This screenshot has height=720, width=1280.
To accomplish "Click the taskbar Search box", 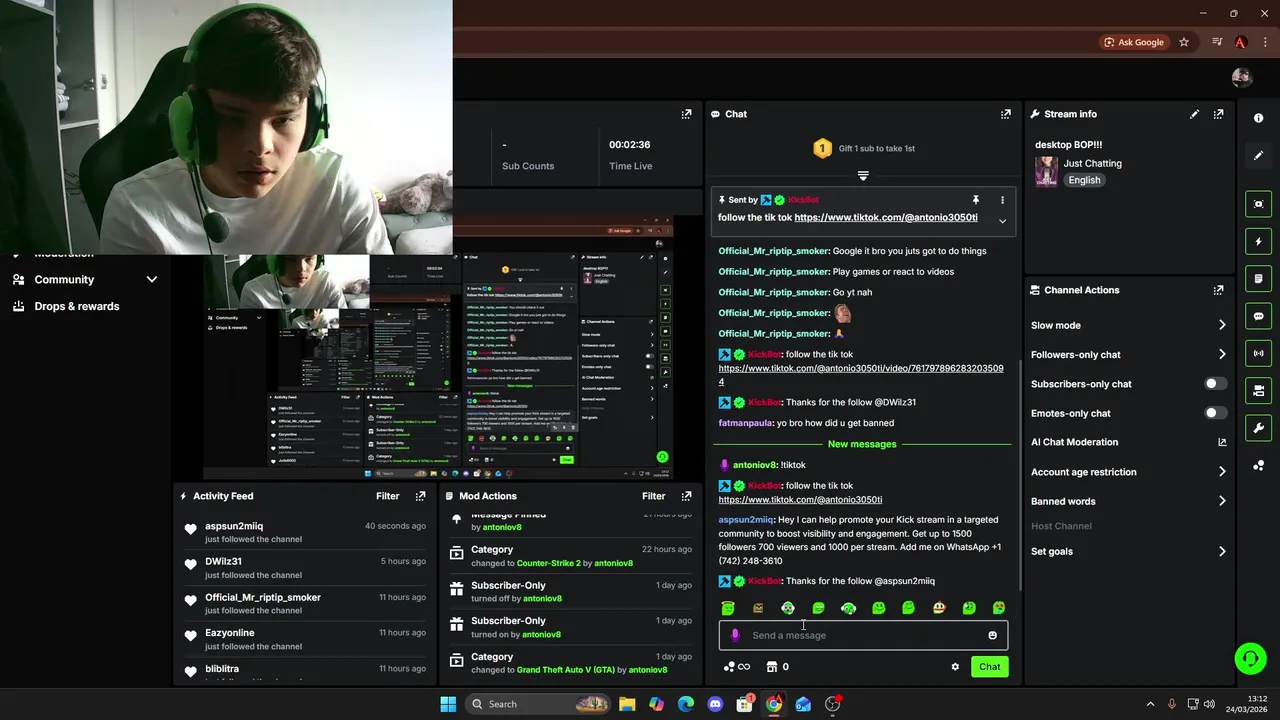I will 538,704.
